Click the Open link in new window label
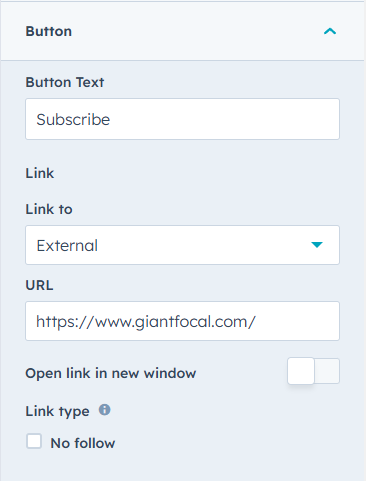The height and width of the screenshot is (481, 366). [111, 373]
